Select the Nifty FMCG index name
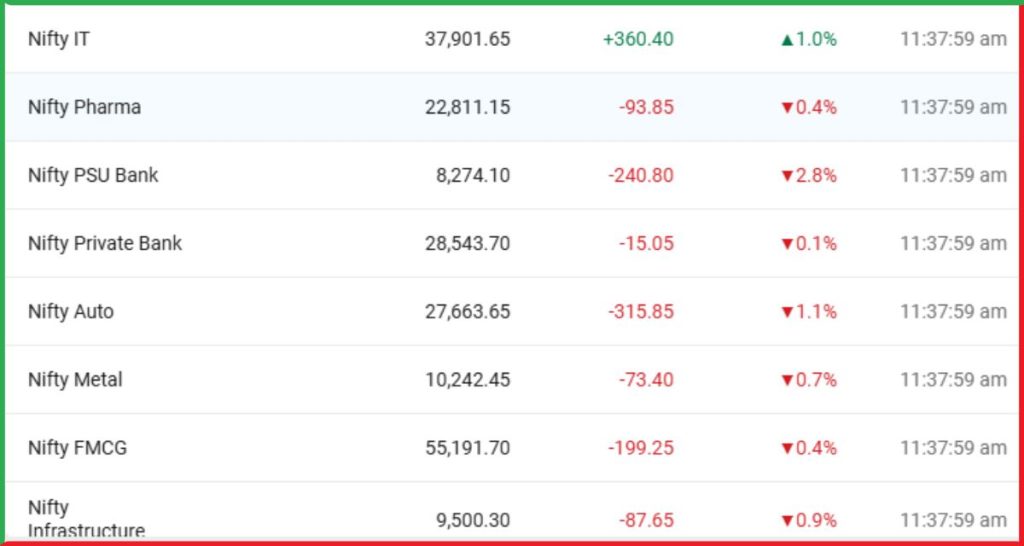 (77, 447)
